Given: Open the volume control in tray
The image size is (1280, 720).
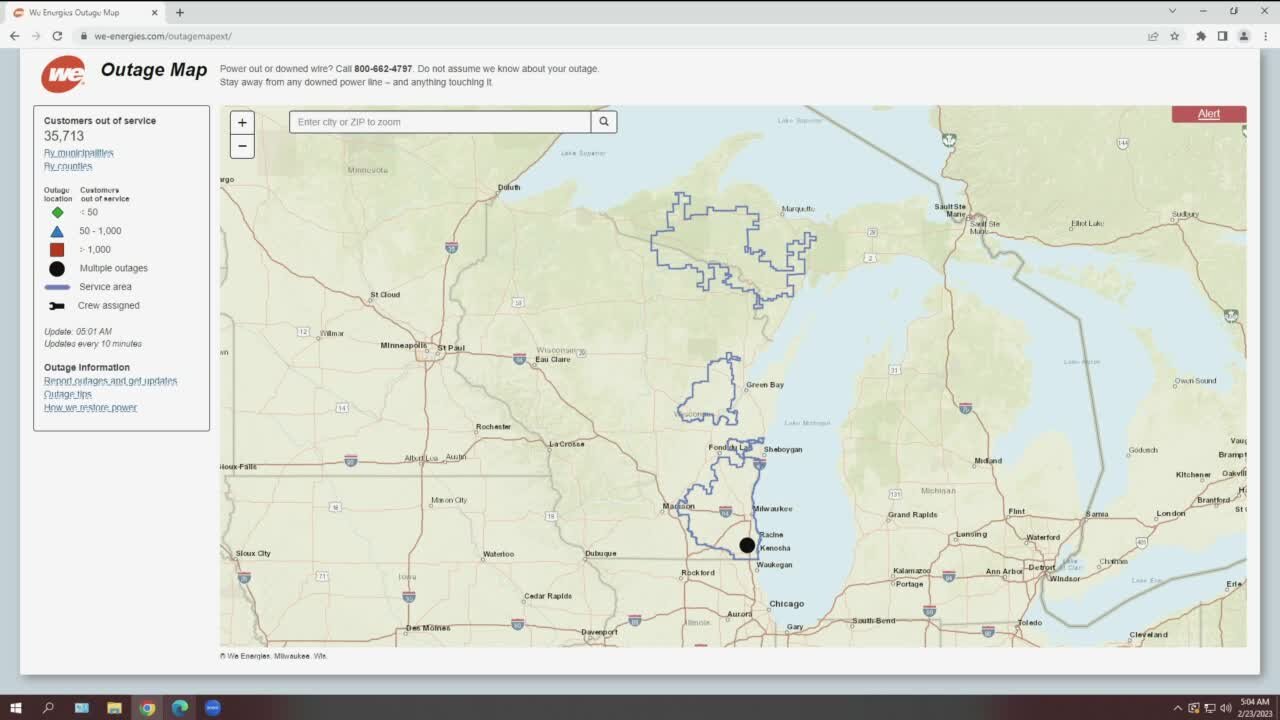Looking at the screenshot, I should coord(1226,708).
